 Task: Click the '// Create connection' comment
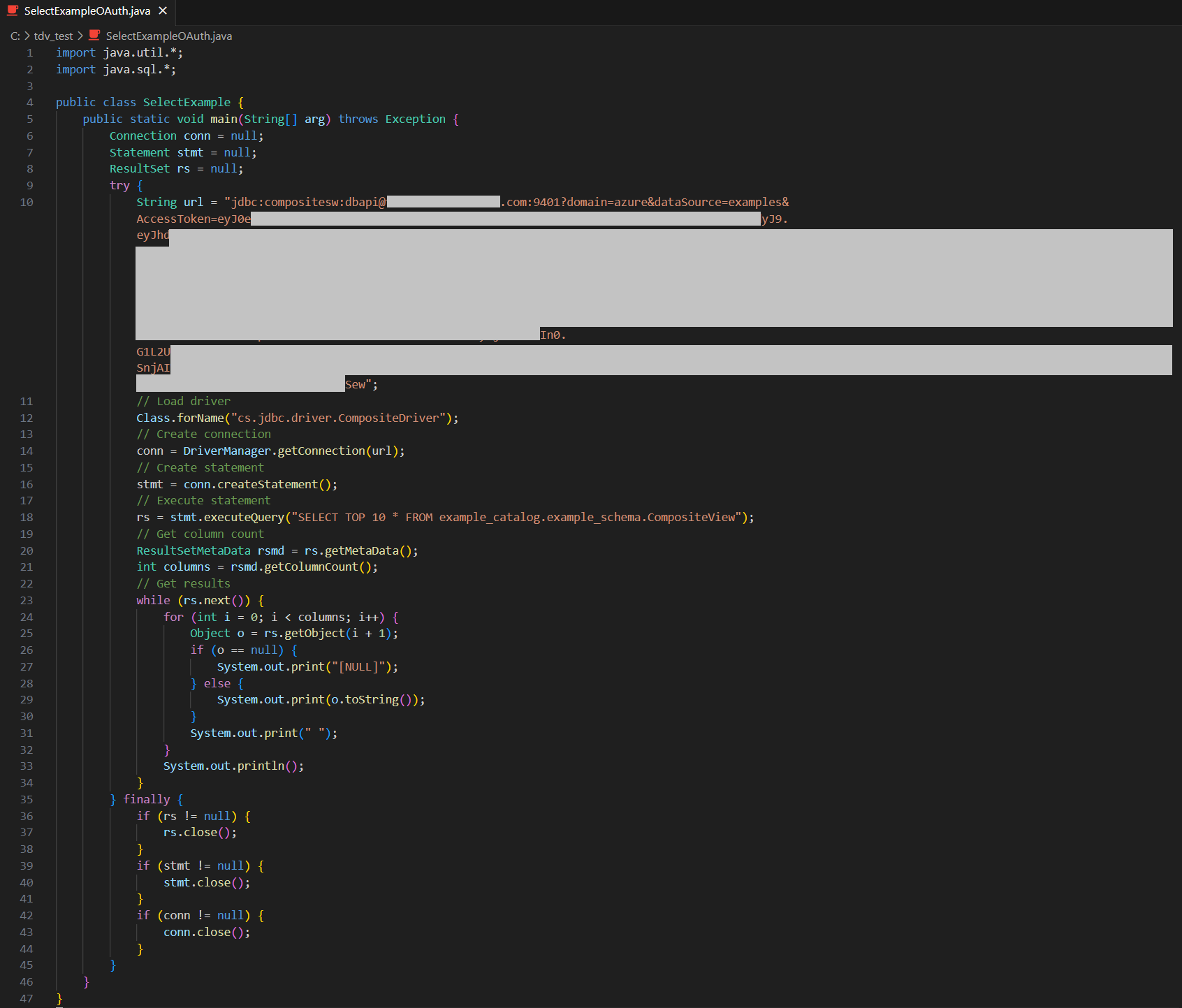coord(203,434)
